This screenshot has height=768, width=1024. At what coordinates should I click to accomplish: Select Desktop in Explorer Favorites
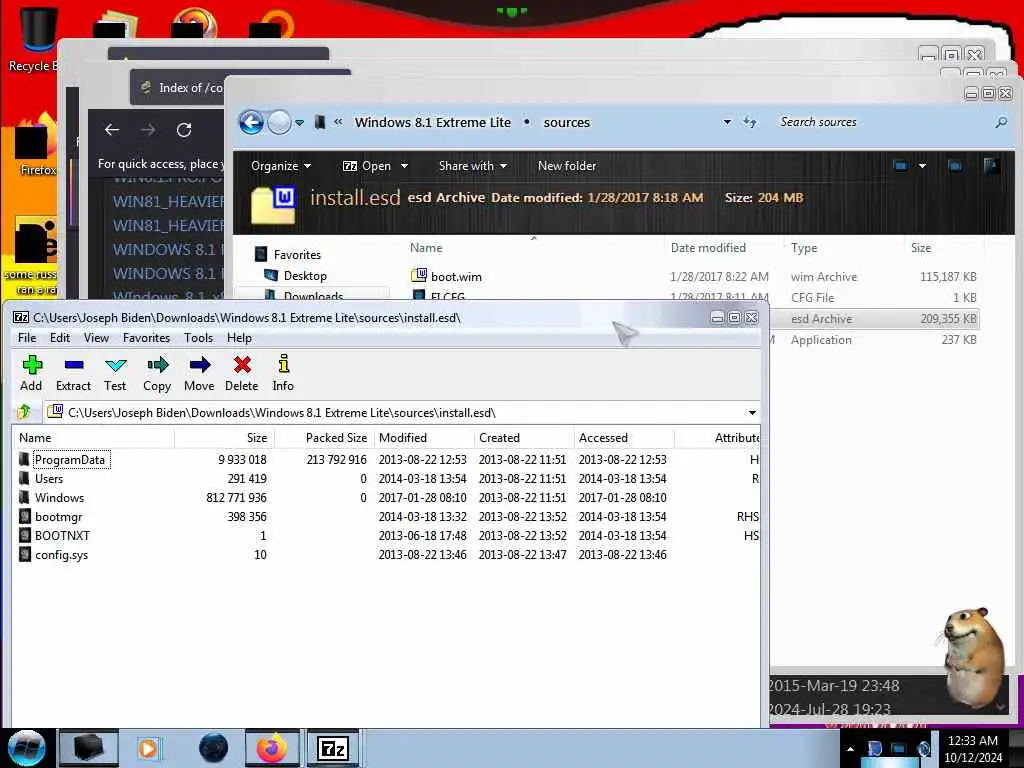point(305,276)
